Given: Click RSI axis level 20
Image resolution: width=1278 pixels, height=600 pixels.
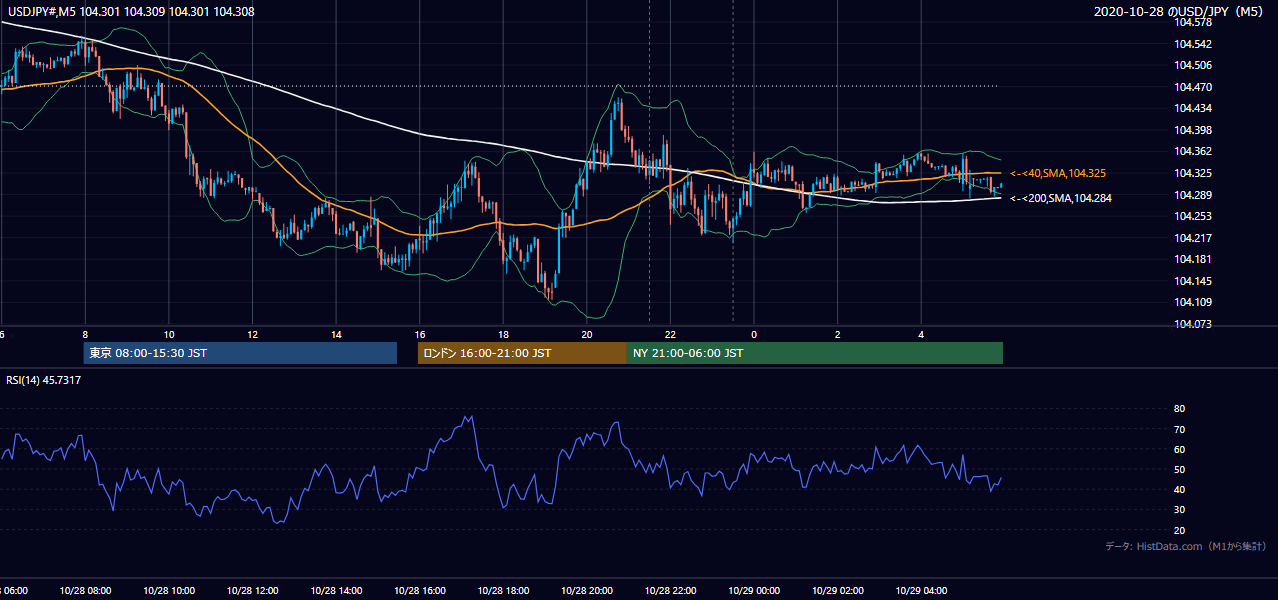Looking at the screenshot, I should [x=1179, y=531].
